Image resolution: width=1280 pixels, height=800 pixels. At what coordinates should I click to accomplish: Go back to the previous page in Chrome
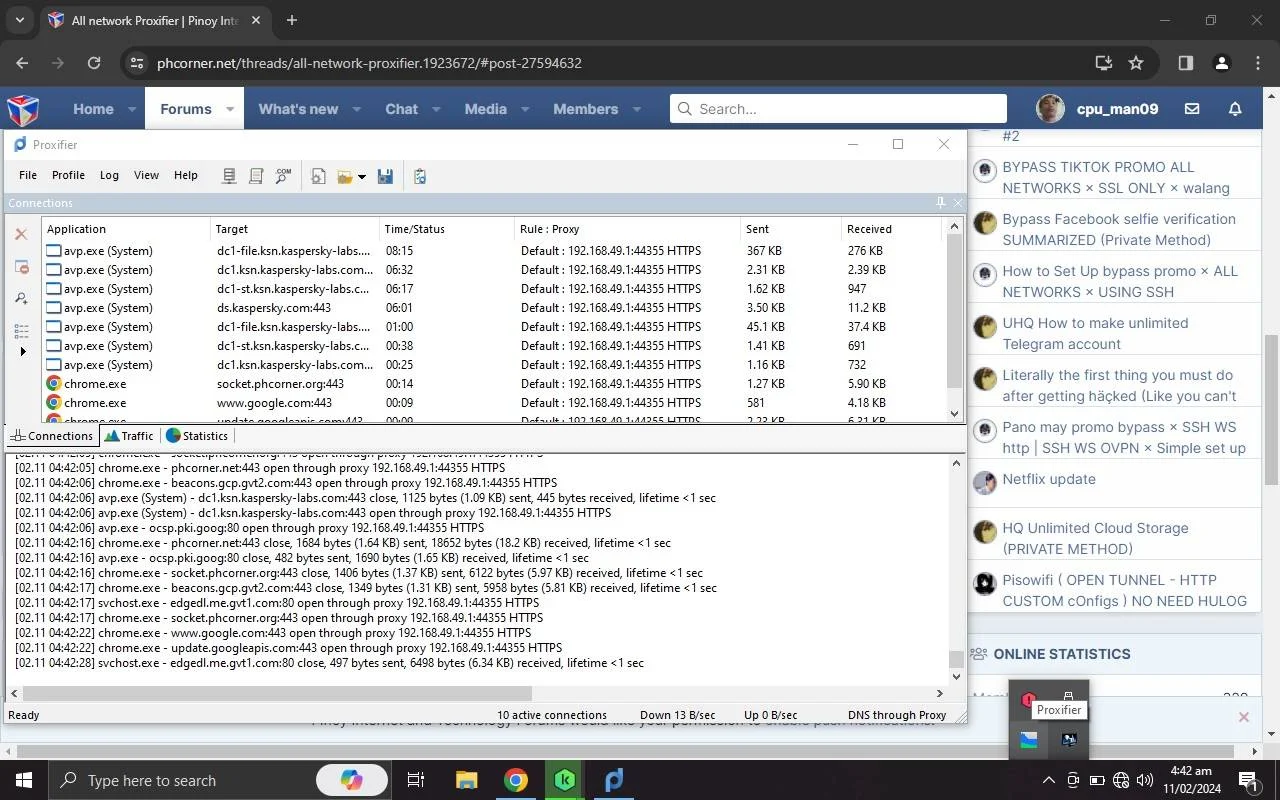(x=22, y=63)
